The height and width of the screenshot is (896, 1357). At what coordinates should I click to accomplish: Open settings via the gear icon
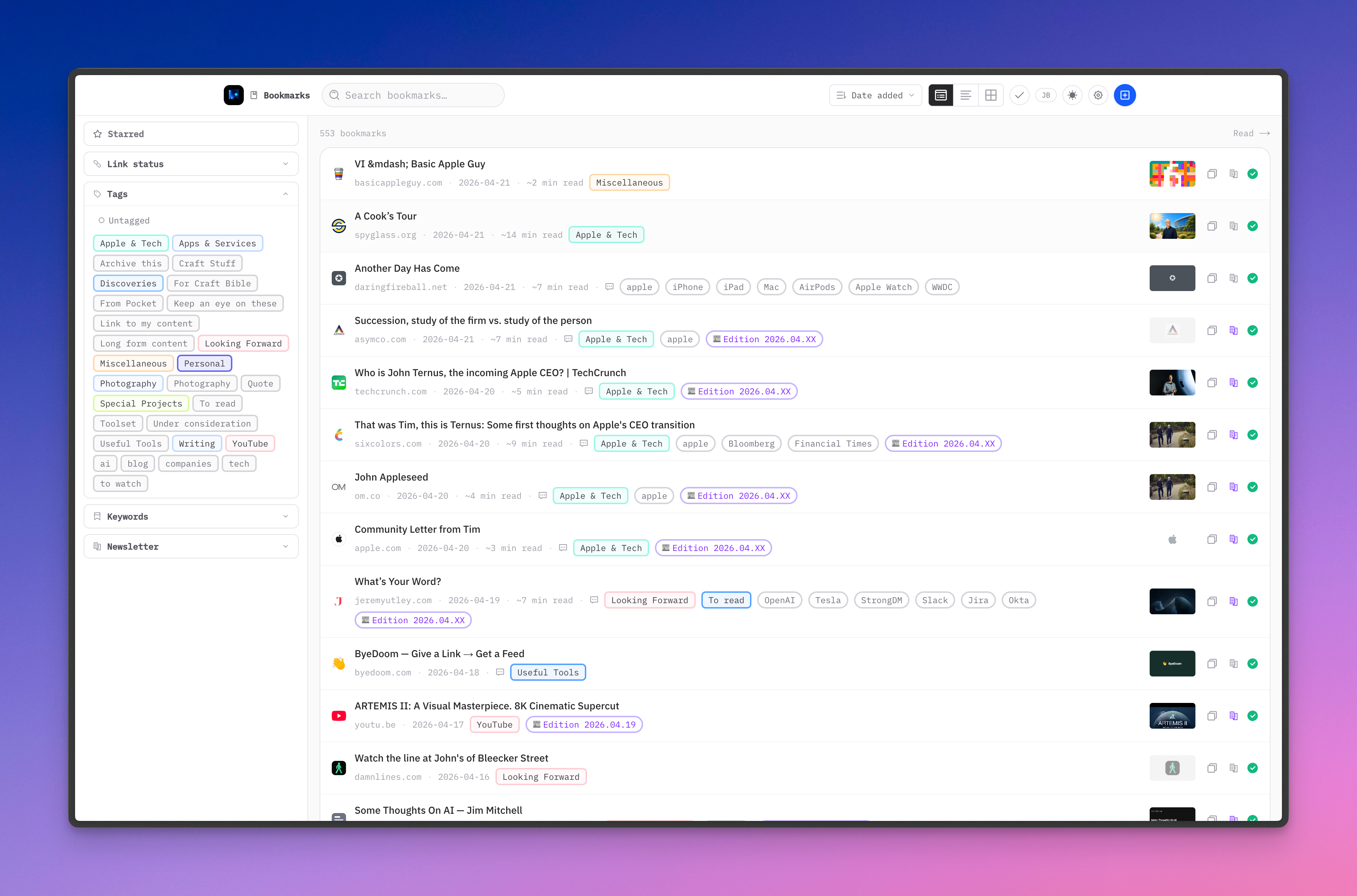(x=1097, y=95)
